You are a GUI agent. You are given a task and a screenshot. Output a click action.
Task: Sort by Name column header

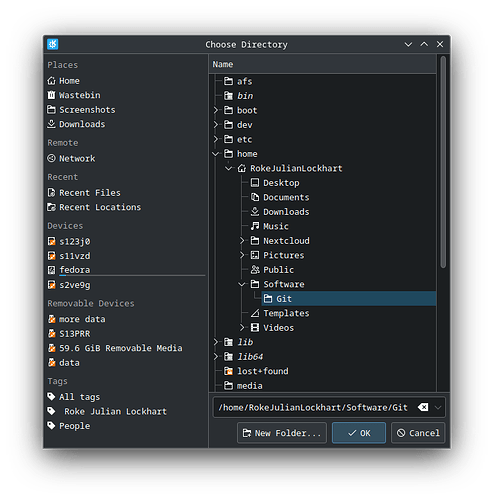[x=323, y=64]
